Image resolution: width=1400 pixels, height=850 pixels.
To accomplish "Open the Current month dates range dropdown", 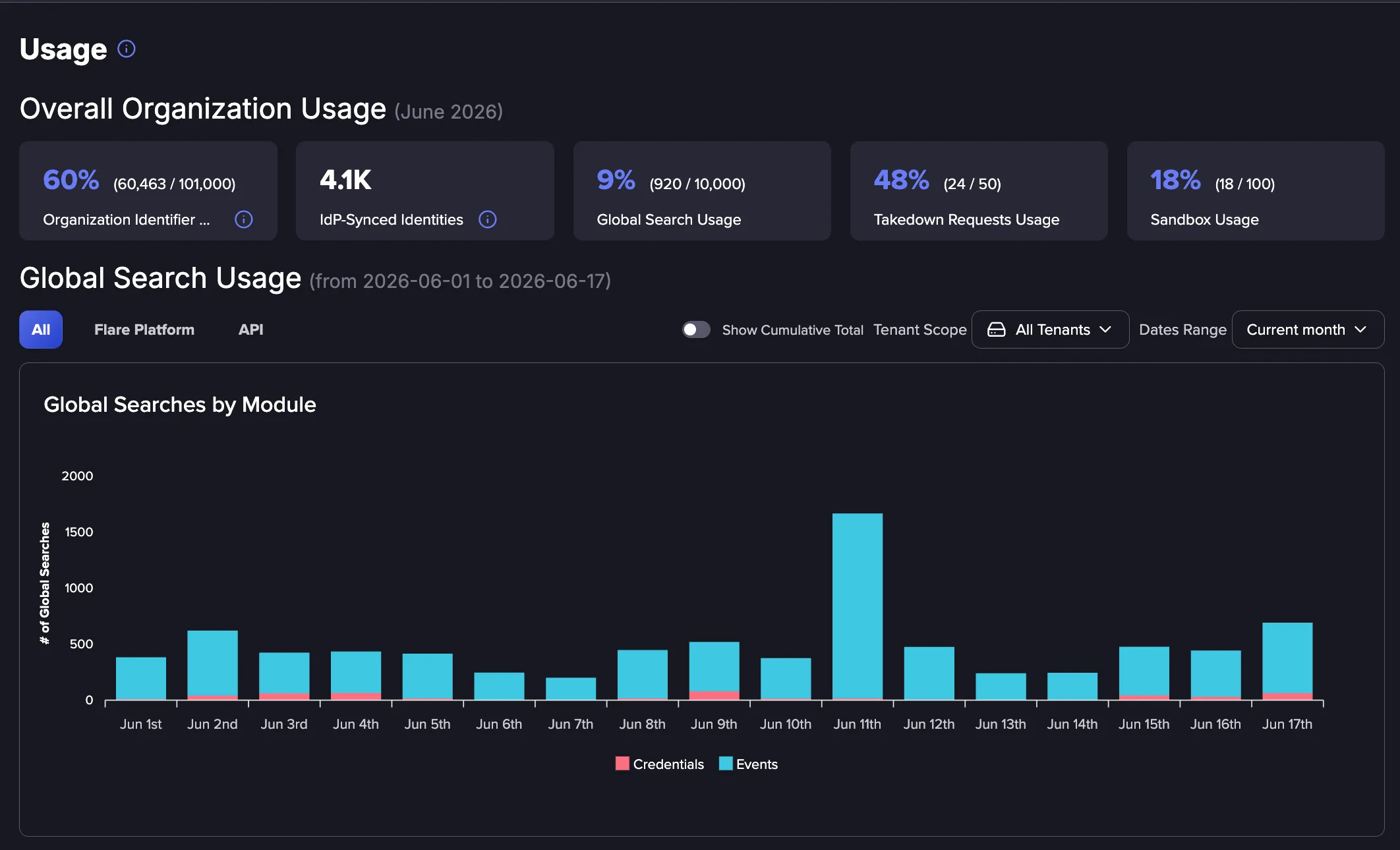I will pyautogui.click(x=1308, y=329).
